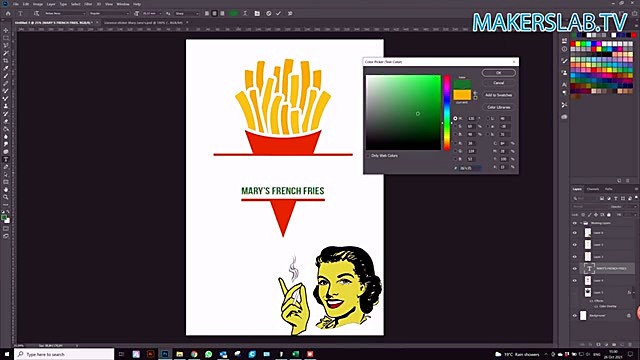This screenshot has width=640, height=360.
Task: Click the warp text icon in options bar
Action: click(245, 13)
